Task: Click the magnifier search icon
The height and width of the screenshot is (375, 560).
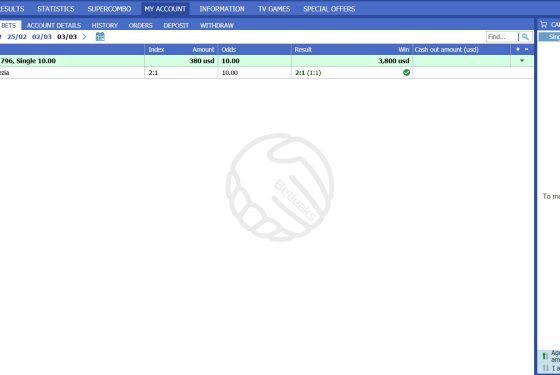Action: click(525, 36)
